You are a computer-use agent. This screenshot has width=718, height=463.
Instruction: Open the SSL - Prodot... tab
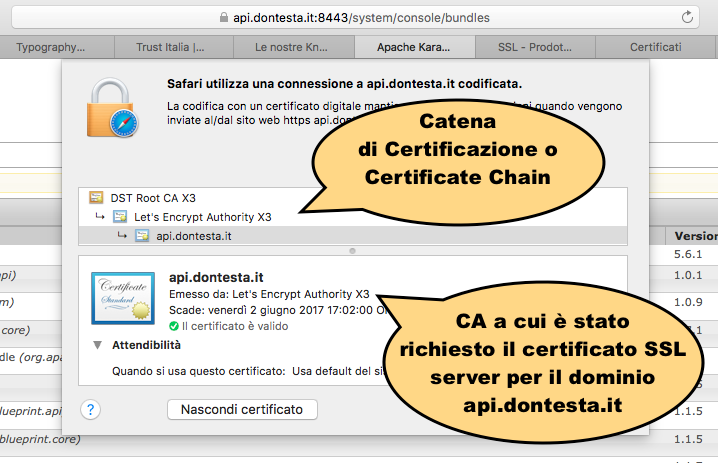pyautogui.click(x=535, y=47)
